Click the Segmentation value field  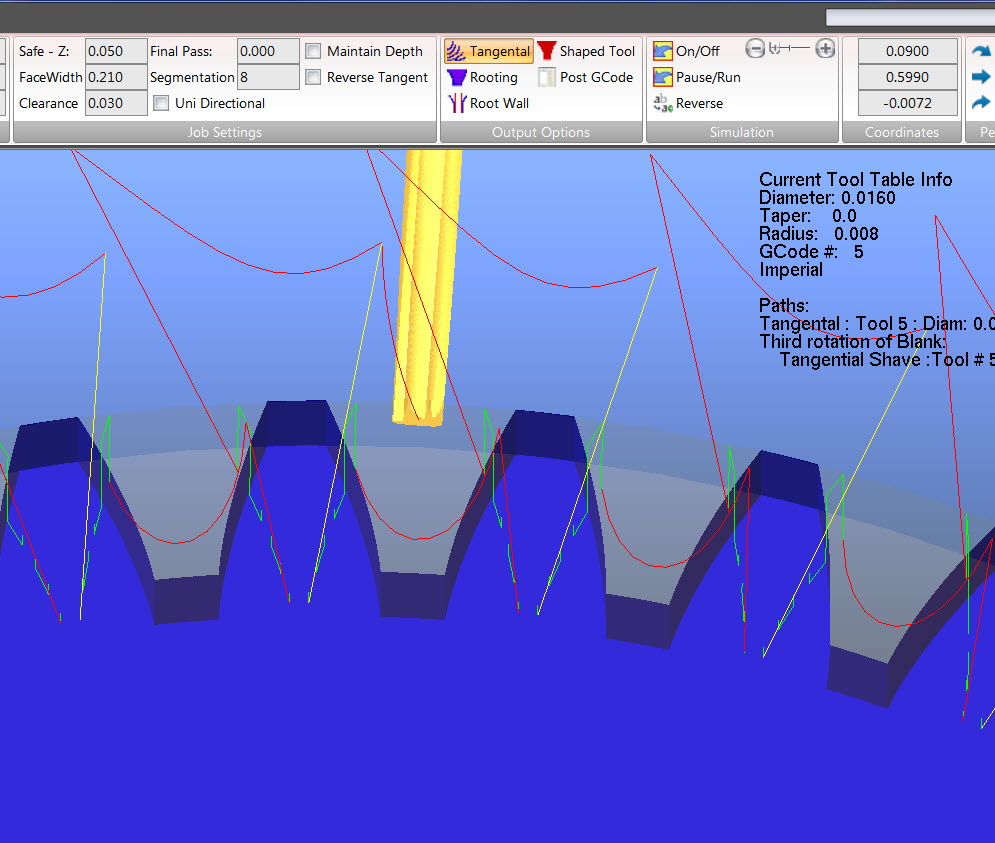click(268, 77)
